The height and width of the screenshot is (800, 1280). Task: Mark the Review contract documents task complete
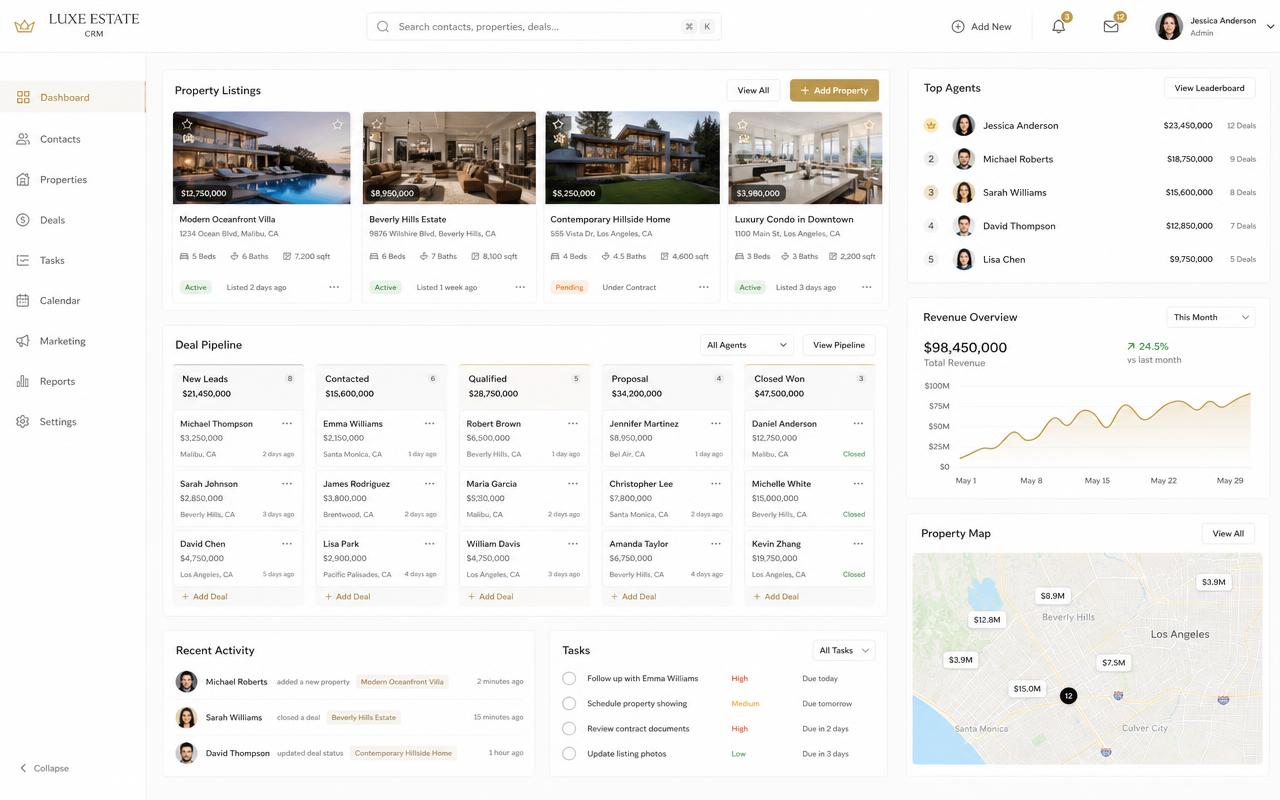pyautogui.click(x=569, y=729)
